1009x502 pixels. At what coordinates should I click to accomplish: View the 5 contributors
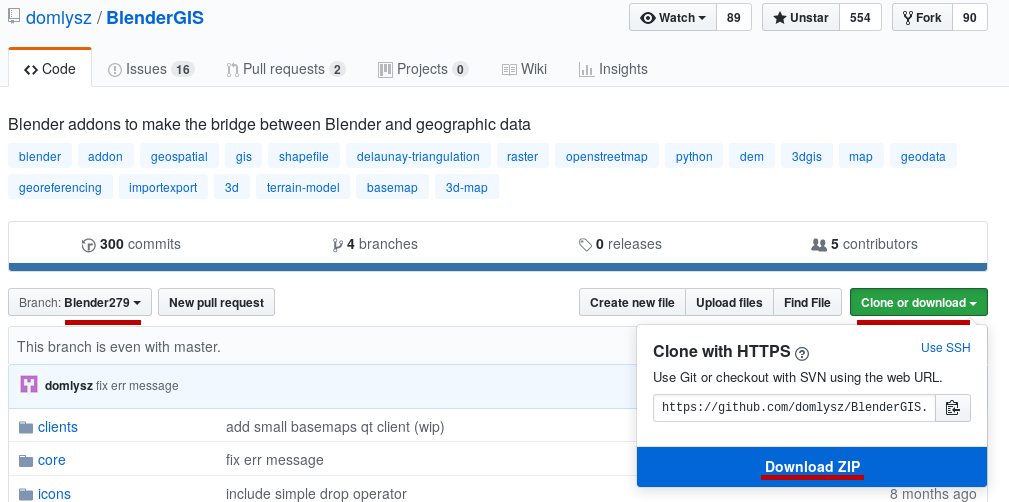[864, 245]
